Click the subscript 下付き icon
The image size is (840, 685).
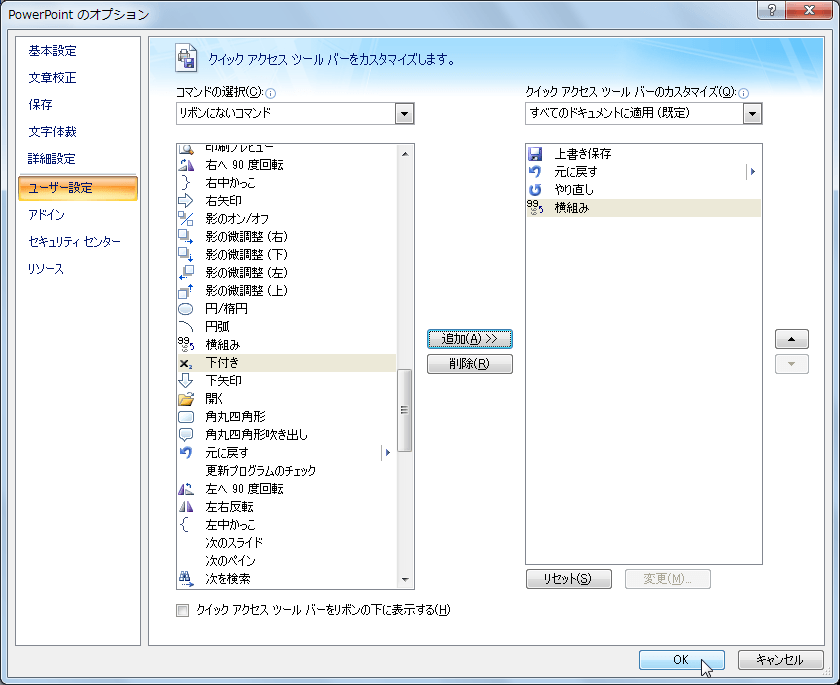point(186,363)
